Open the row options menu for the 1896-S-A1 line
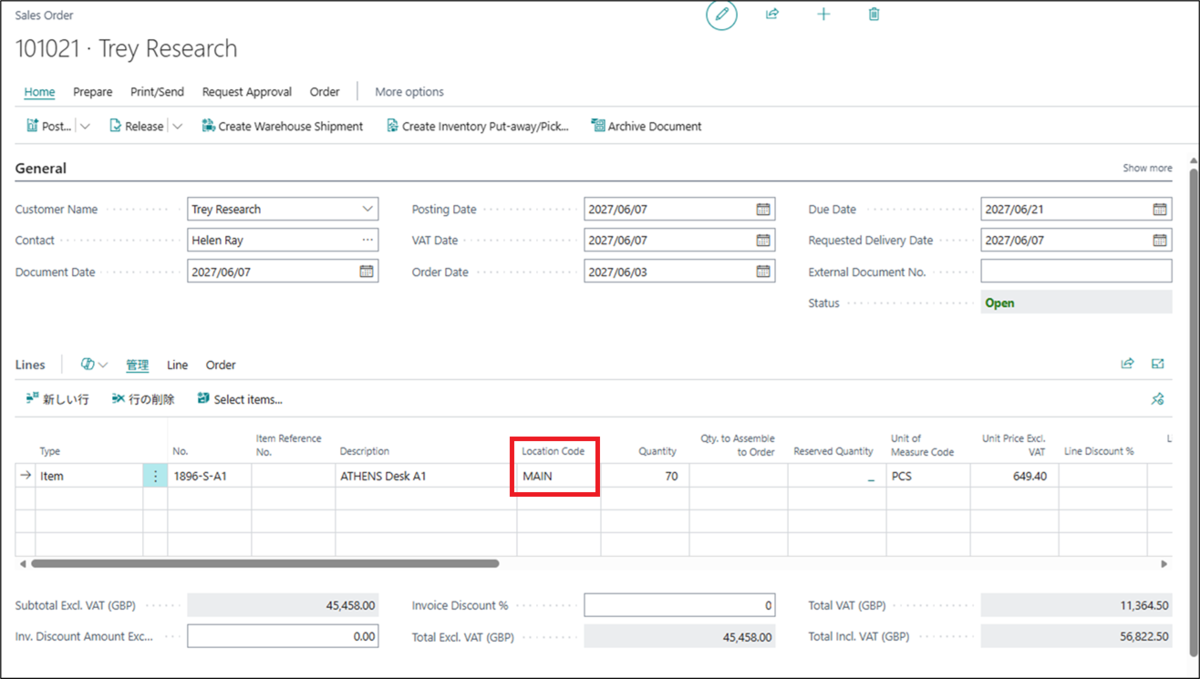This screenshot has height=679, width=1200. [x=155, y=476]
